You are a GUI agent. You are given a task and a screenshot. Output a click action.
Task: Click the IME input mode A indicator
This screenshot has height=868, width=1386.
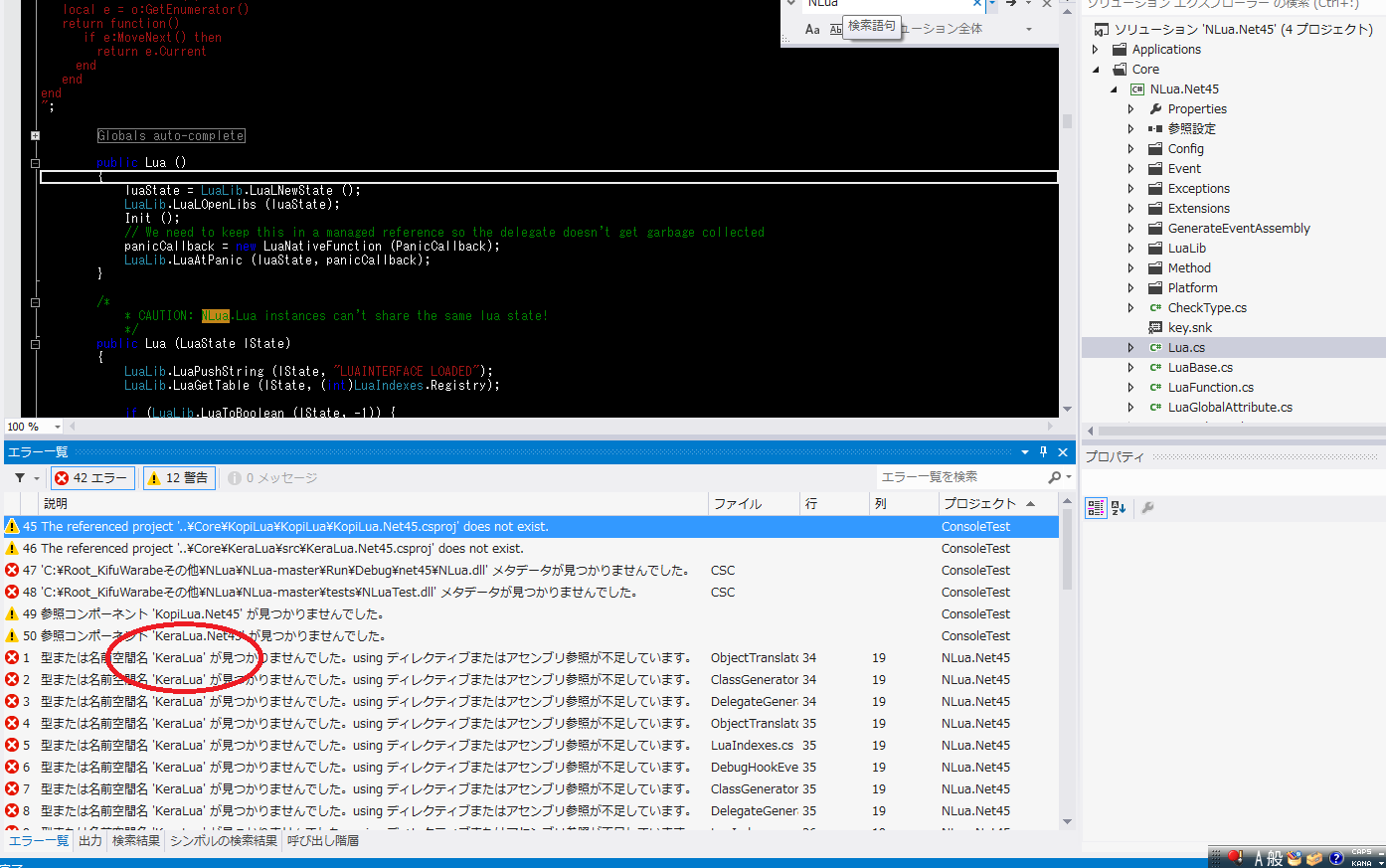[1259, 859]
